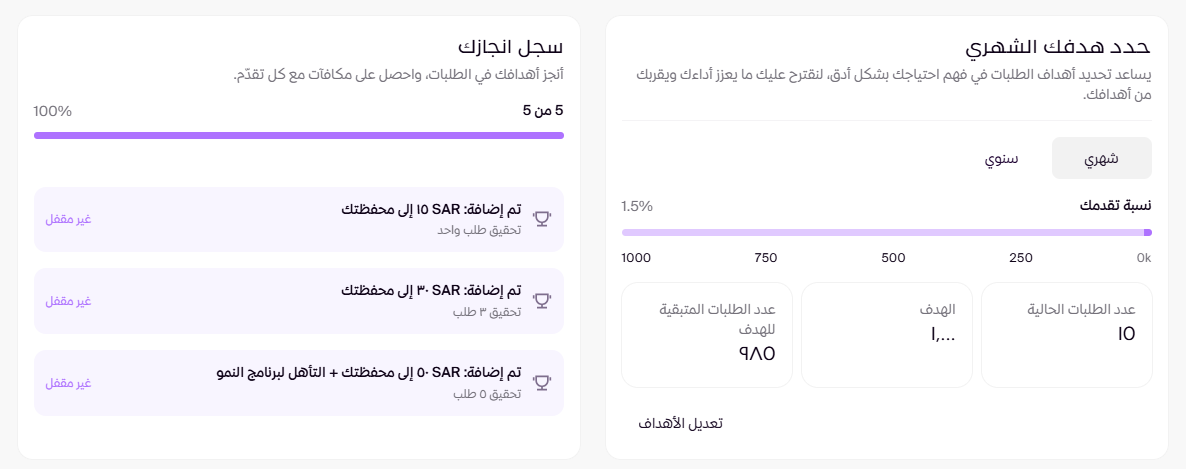The height and width of the screenshot is (469, 1186).
Task: Click the 500 mark on progress scale
Action: point(893,258)
